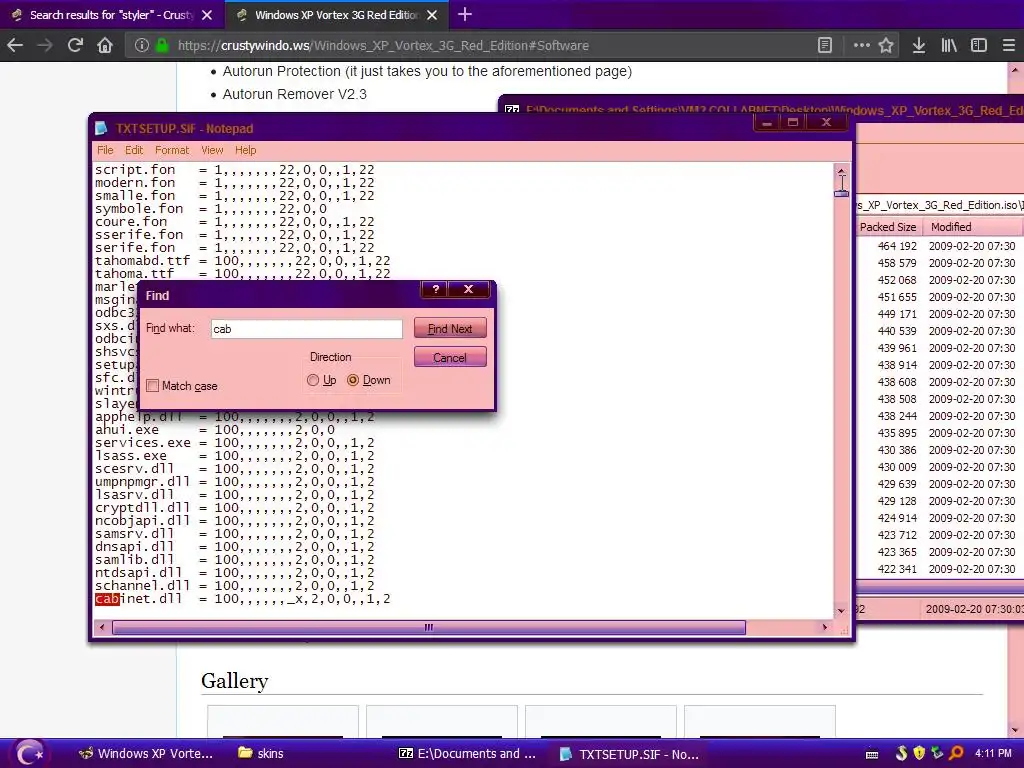Switch to 'Windows XP Vorte...' taskbar button
The image size is (1024, 768).
click(146, 754)
